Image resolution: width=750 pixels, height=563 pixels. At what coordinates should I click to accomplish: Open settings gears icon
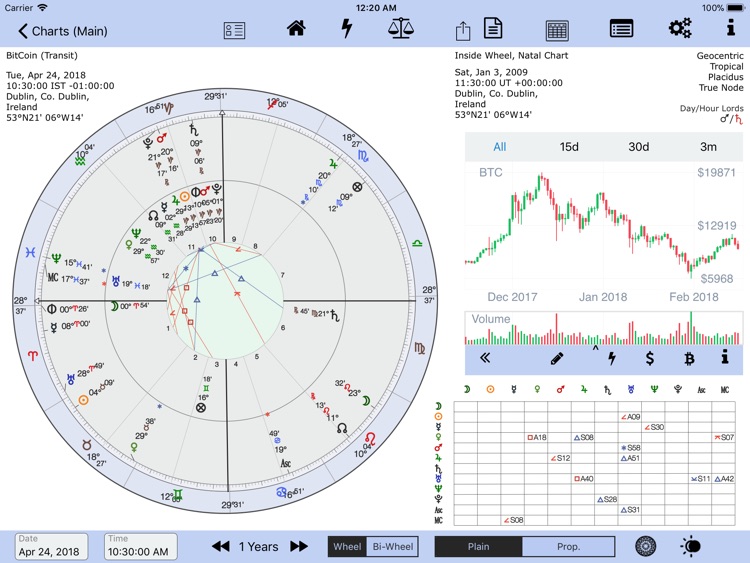(x=680, y=28)
